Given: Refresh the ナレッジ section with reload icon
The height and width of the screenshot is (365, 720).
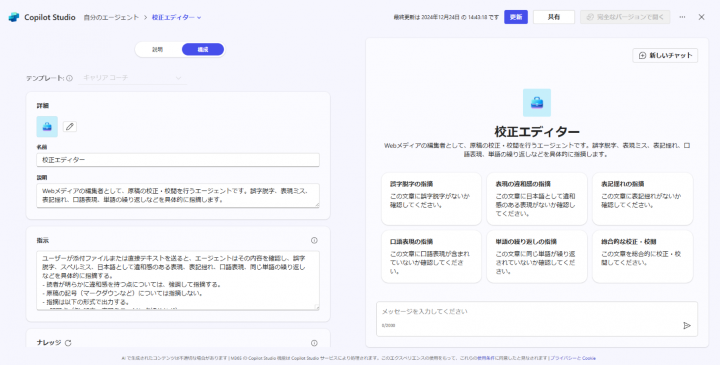Looking at the screenshot, I should point(68,343).
